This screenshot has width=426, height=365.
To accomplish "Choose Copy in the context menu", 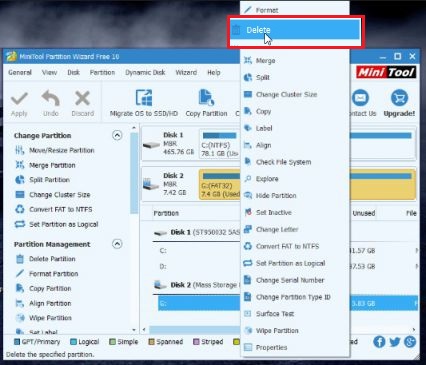I will (x=295, y=111).
